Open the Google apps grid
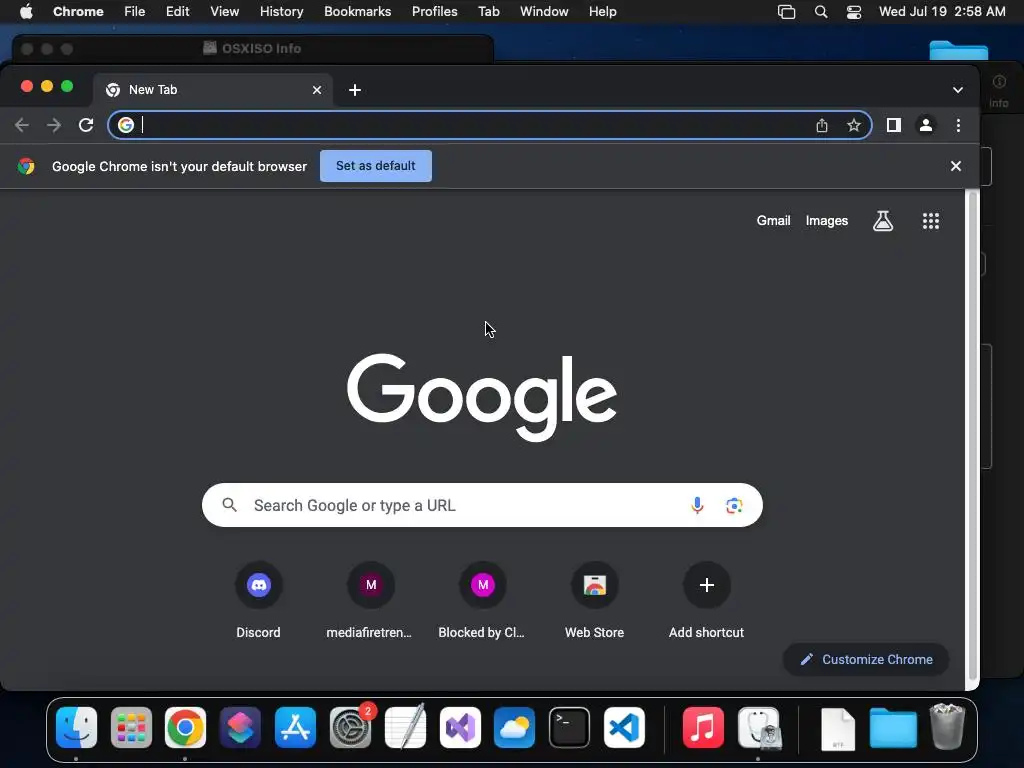The width and height of the screenshot is (1024, 768). [931, 221]
